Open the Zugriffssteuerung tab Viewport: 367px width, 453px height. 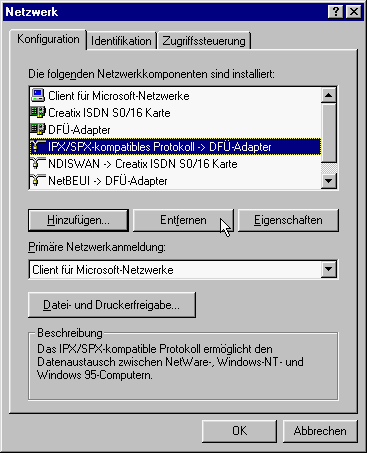[x=204, y=41]
